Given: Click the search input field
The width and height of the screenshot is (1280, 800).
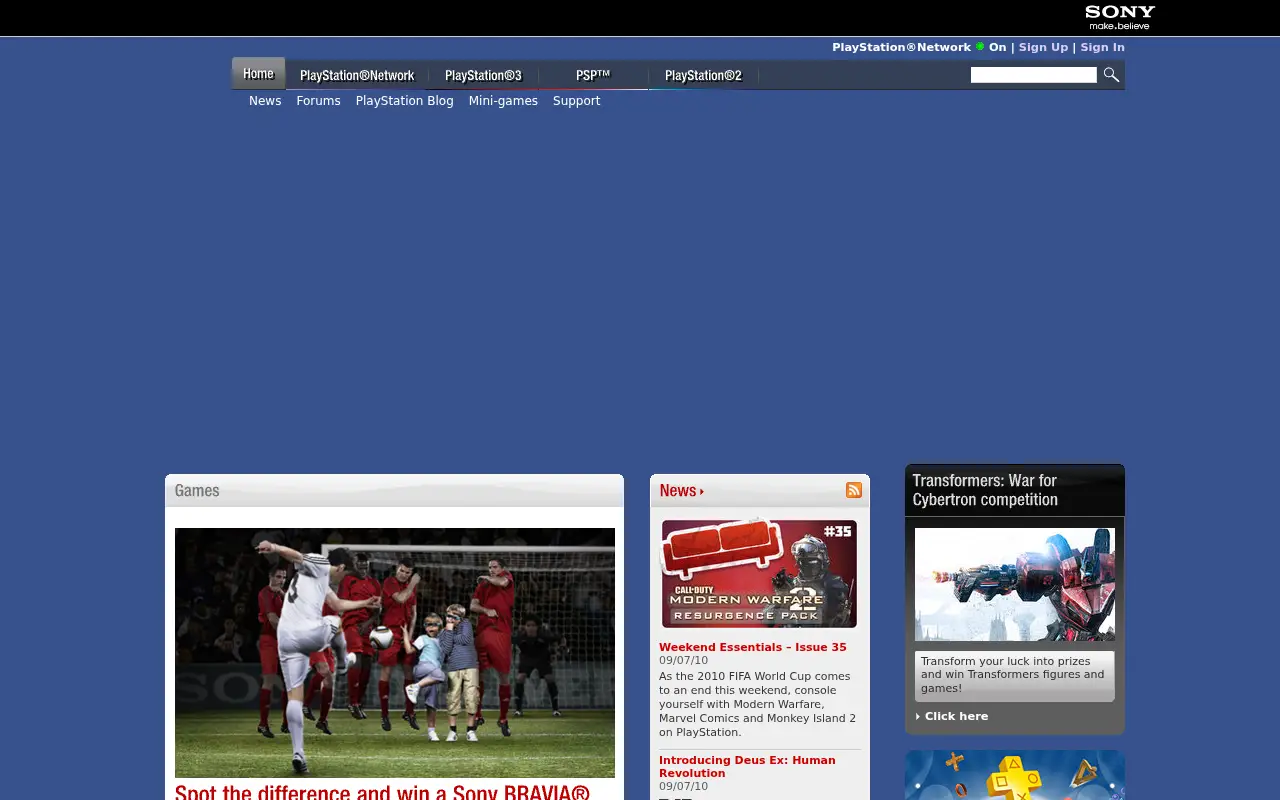Looking at the screenshot, I should (x=1034, y=75).
